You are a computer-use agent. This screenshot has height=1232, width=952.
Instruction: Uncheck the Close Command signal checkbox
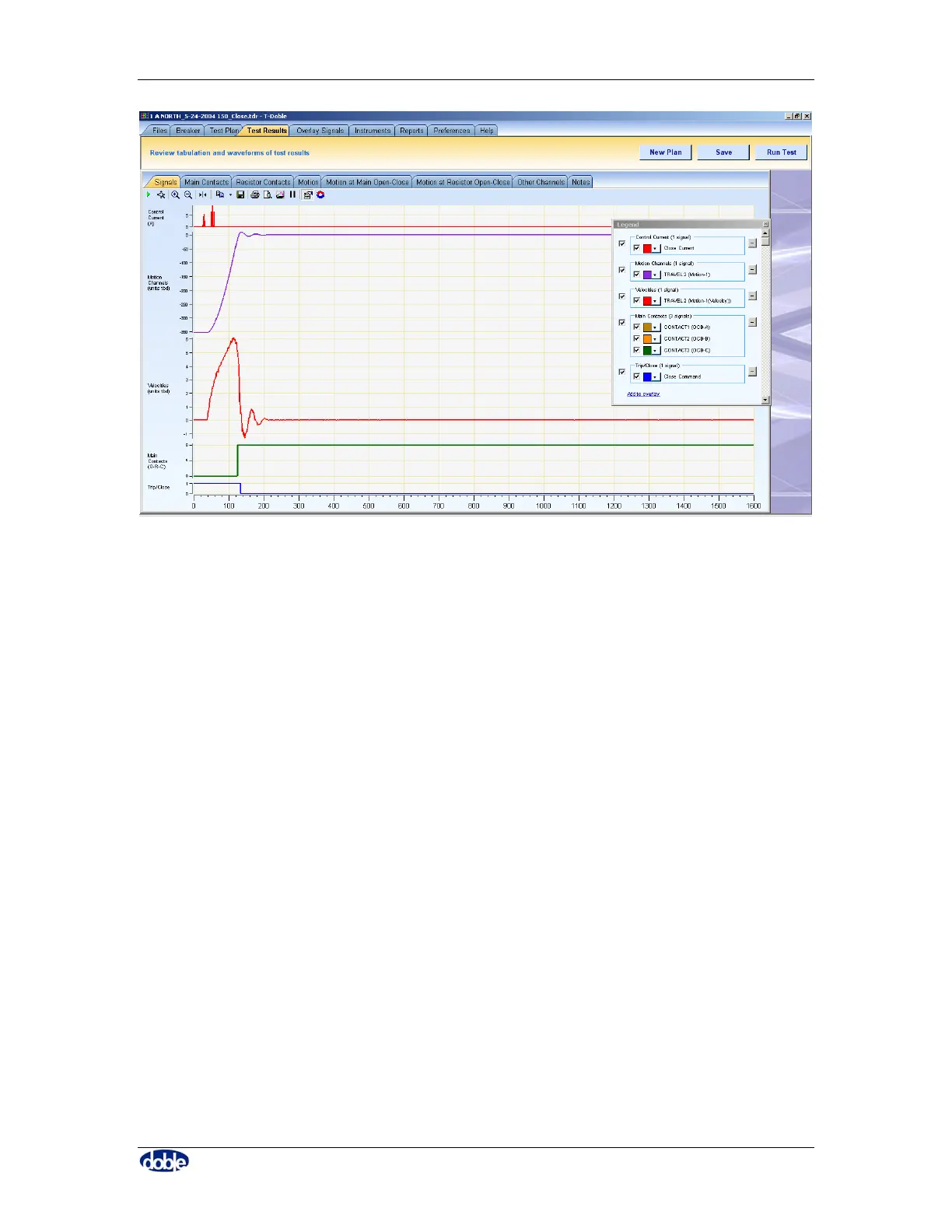click(x=636, y=376)
